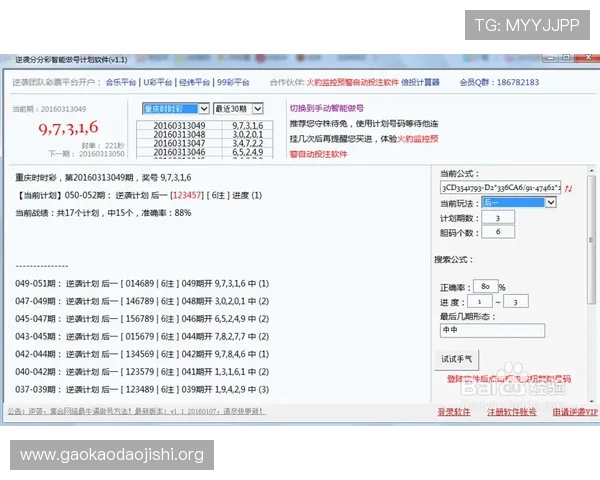Viewport: 600px width, 480px height.
Task: Select table row 20160313049 with 9,7,3,1,6
Action: coord(205,126)
